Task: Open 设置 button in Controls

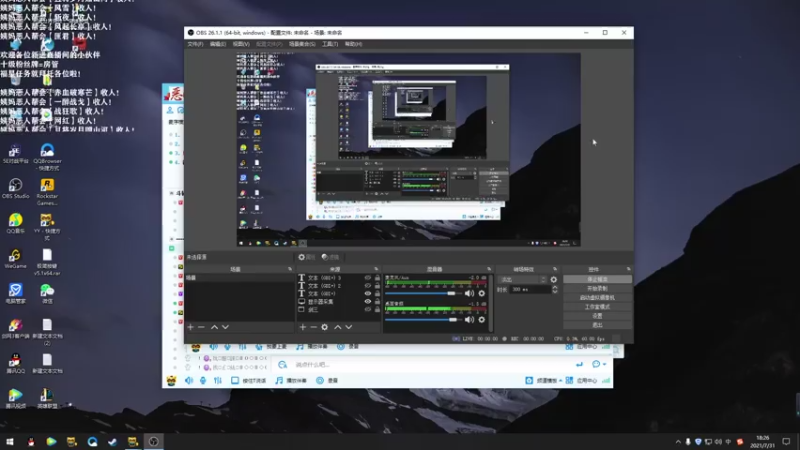Action: coord(597,316)
